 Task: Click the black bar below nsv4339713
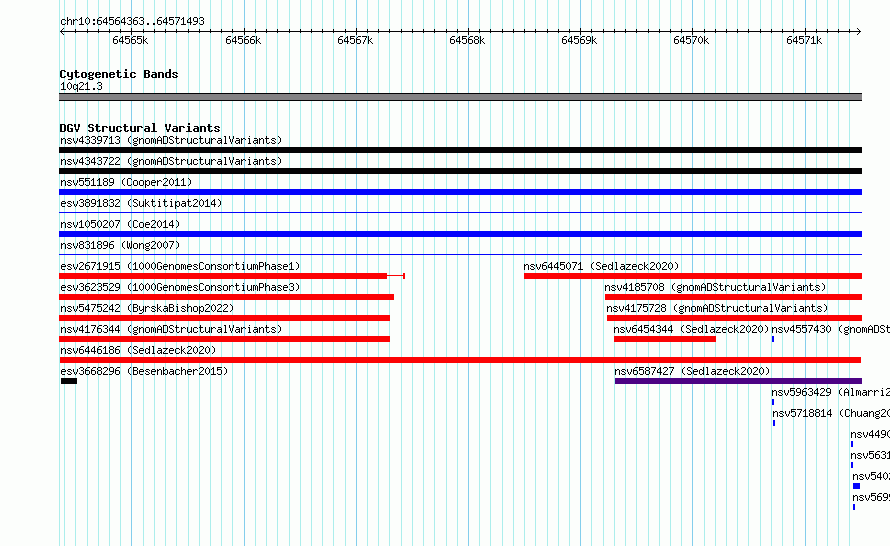pos(460,150)
